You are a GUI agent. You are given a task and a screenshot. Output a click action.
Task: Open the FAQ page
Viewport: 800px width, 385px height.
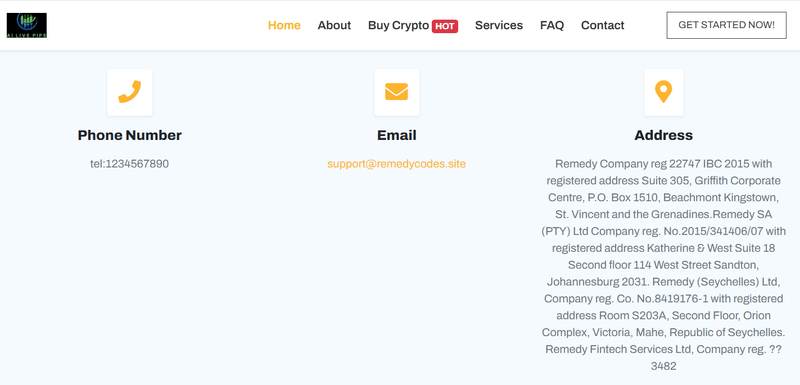click(552, 25)
